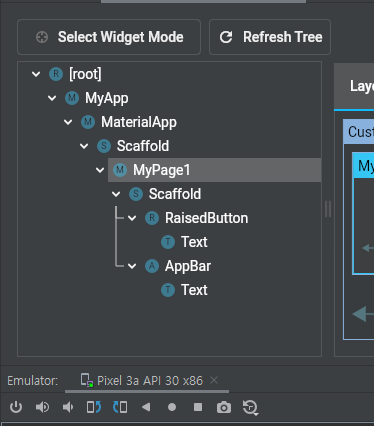Collapse the [root] tree node
Screen dimensions: 374x426
[36, 74]
